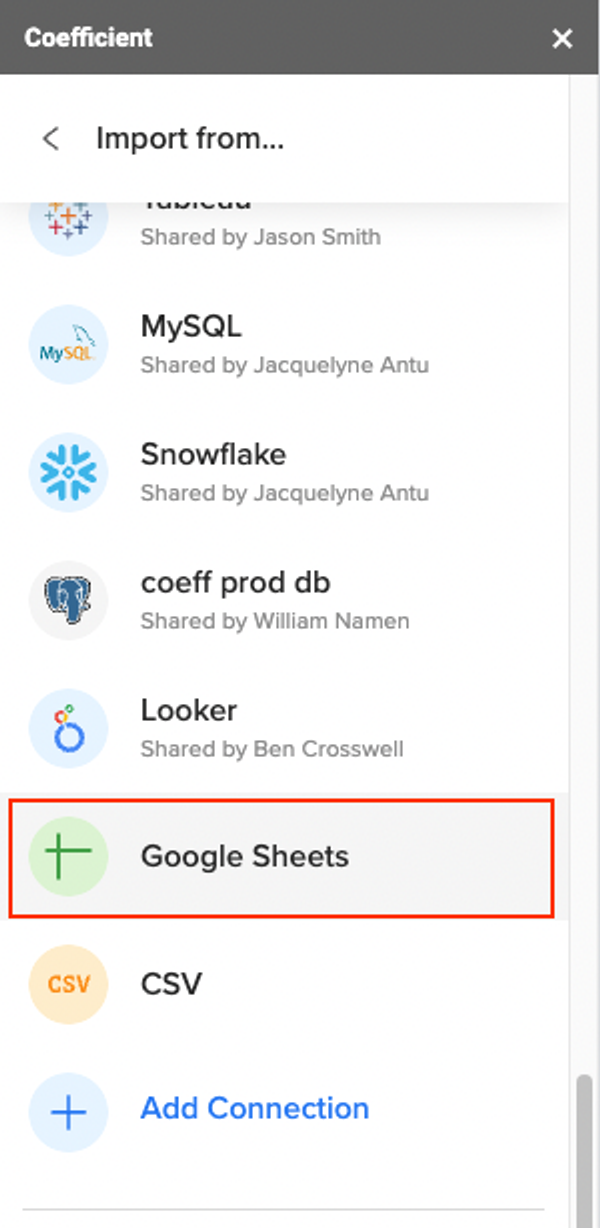Image resolution: width=600 pixels, height=1228 pixels.
Task: Select the CSV import icon
Action: coord(67,985)
